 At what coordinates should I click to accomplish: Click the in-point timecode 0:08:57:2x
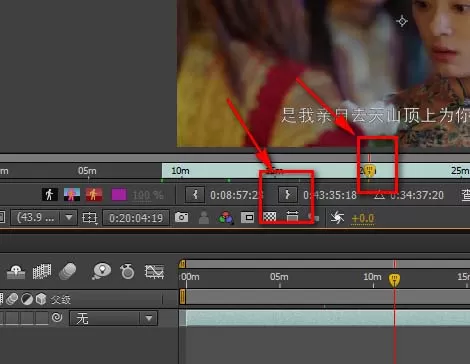pos(236,195)
